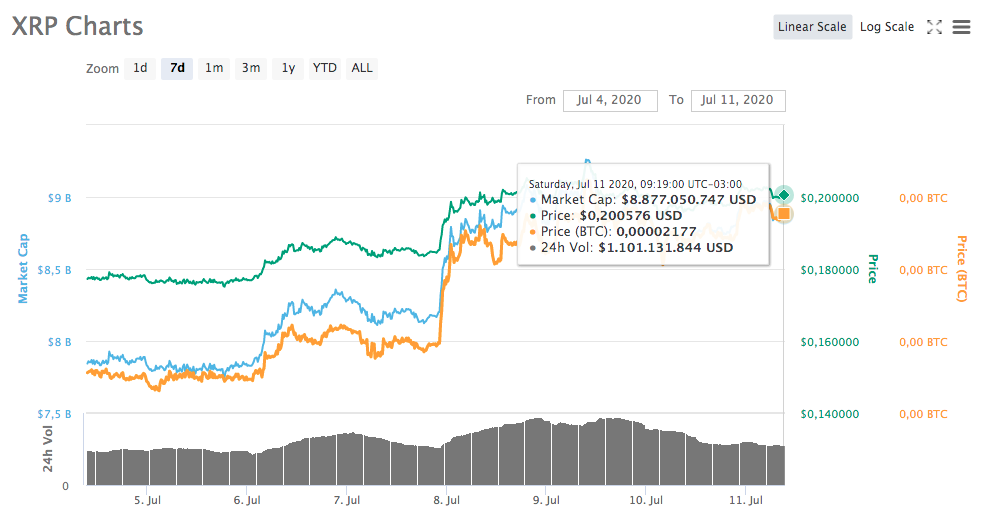Click the $0,200000 price label

pyautogui.click(x=830, y=198)
